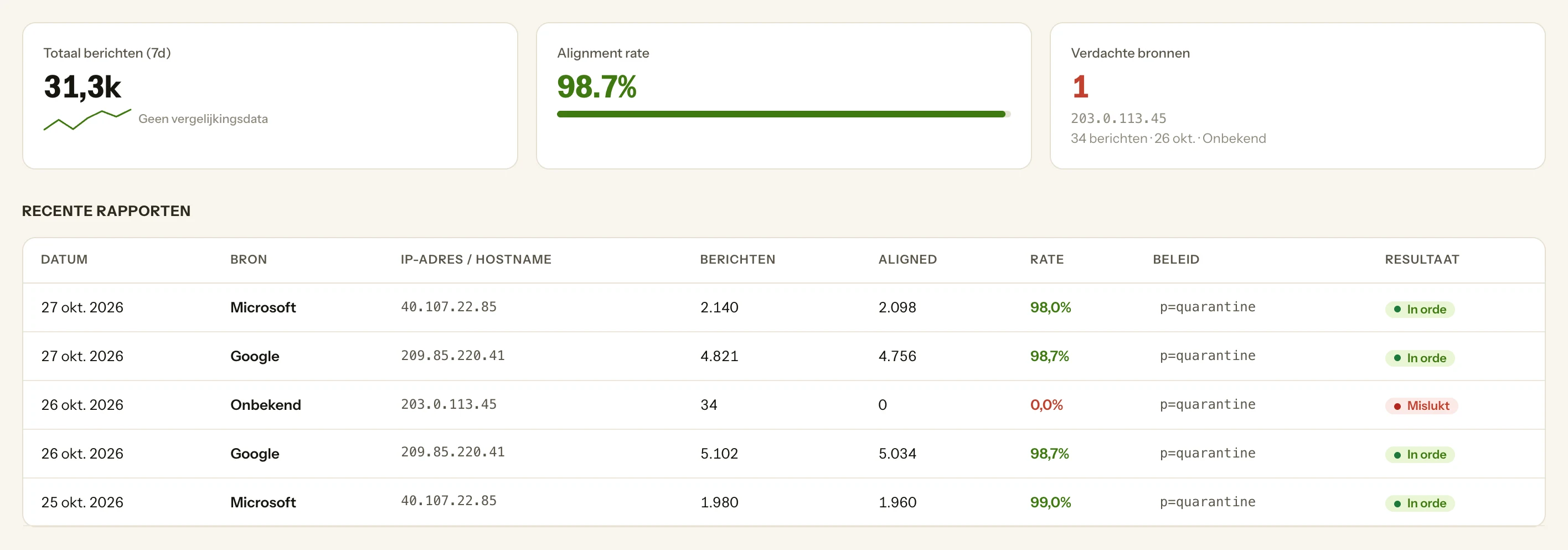Click the DATUM column header

click(64, 259)
